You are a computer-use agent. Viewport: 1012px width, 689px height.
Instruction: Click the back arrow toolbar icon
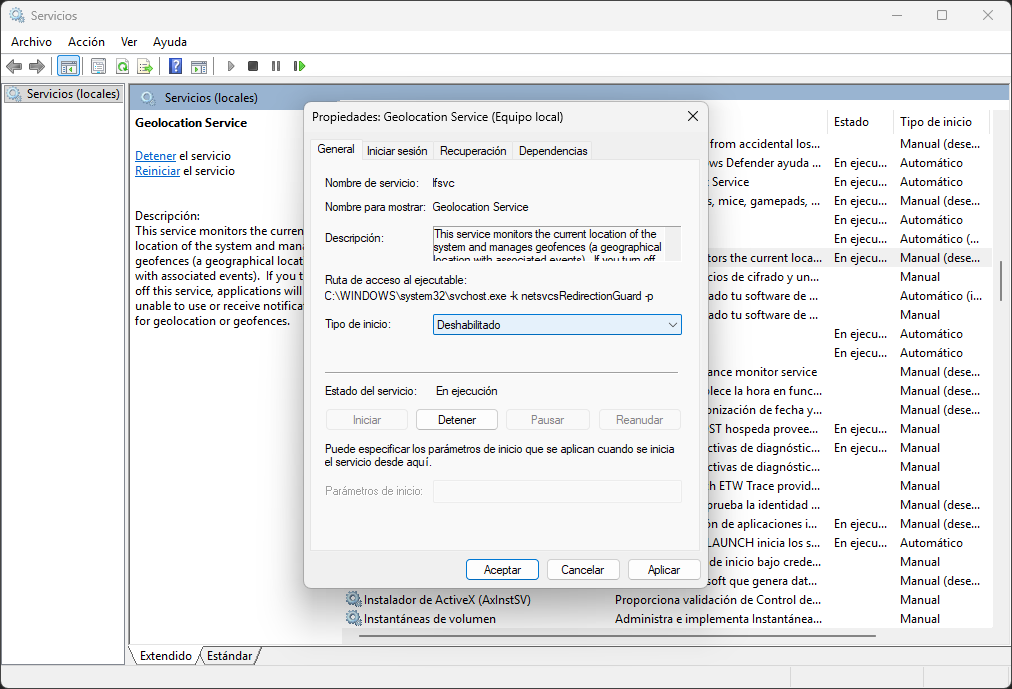[x=14, y=66]
